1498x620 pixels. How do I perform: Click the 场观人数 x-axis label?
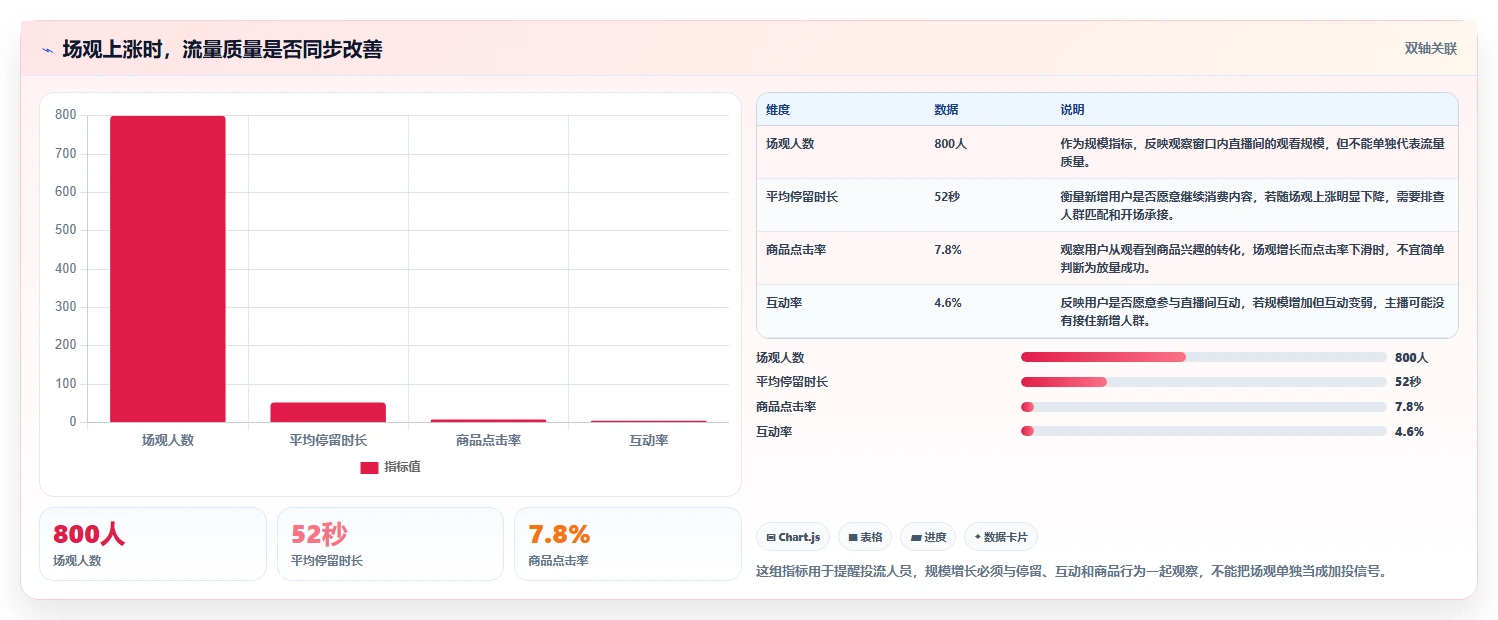click(168, 440)
